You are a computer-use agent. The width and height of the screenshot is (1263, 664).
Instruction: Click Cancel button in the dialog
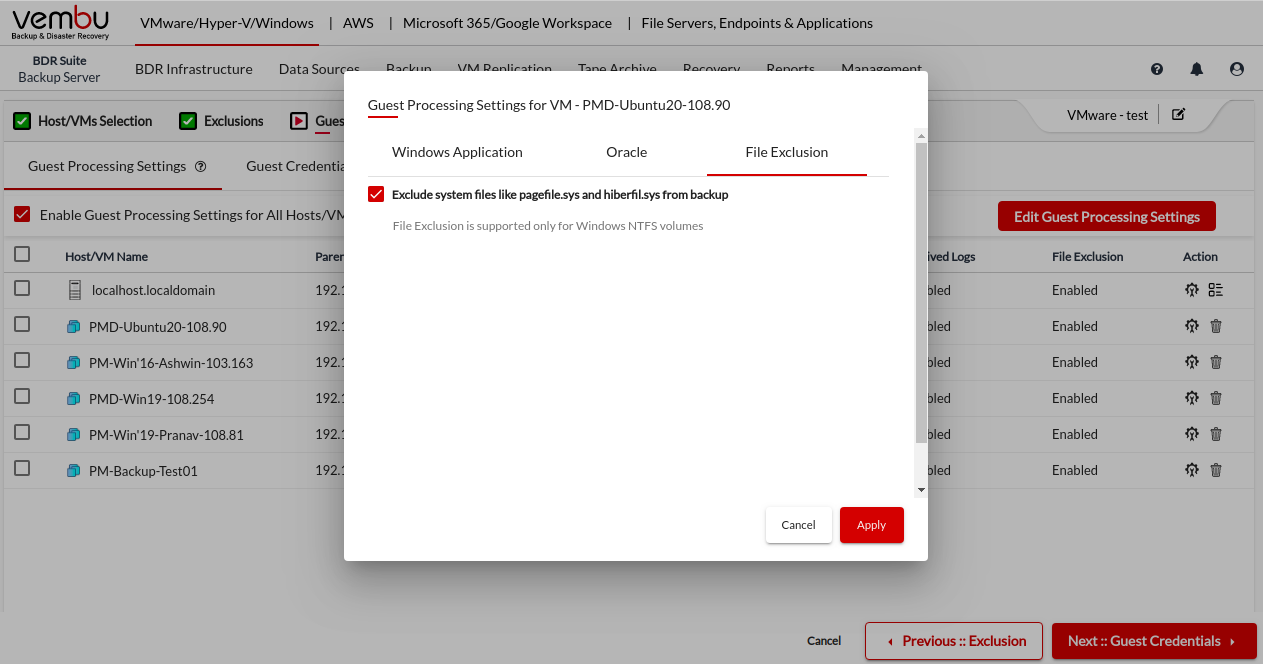tap(798, 525)
